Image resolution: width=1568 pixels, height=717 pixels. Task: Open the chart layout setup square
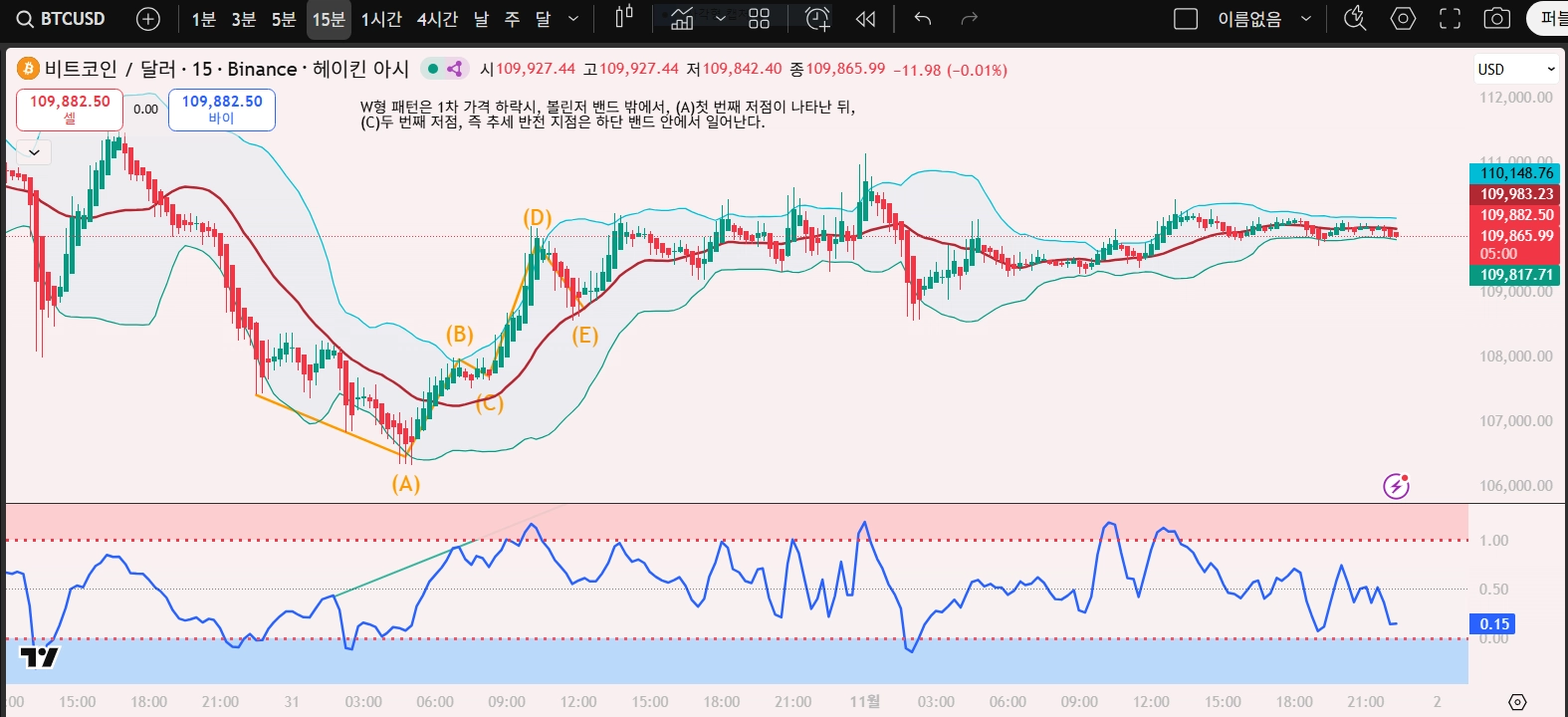tap(1186, 19)
